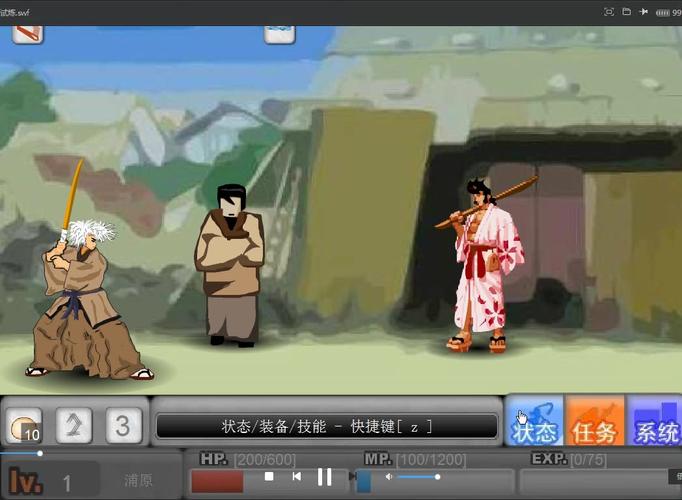682x500 pixels.
Task: Click the 状态/装备/技能 hint text bar
Action: point(327,426)
